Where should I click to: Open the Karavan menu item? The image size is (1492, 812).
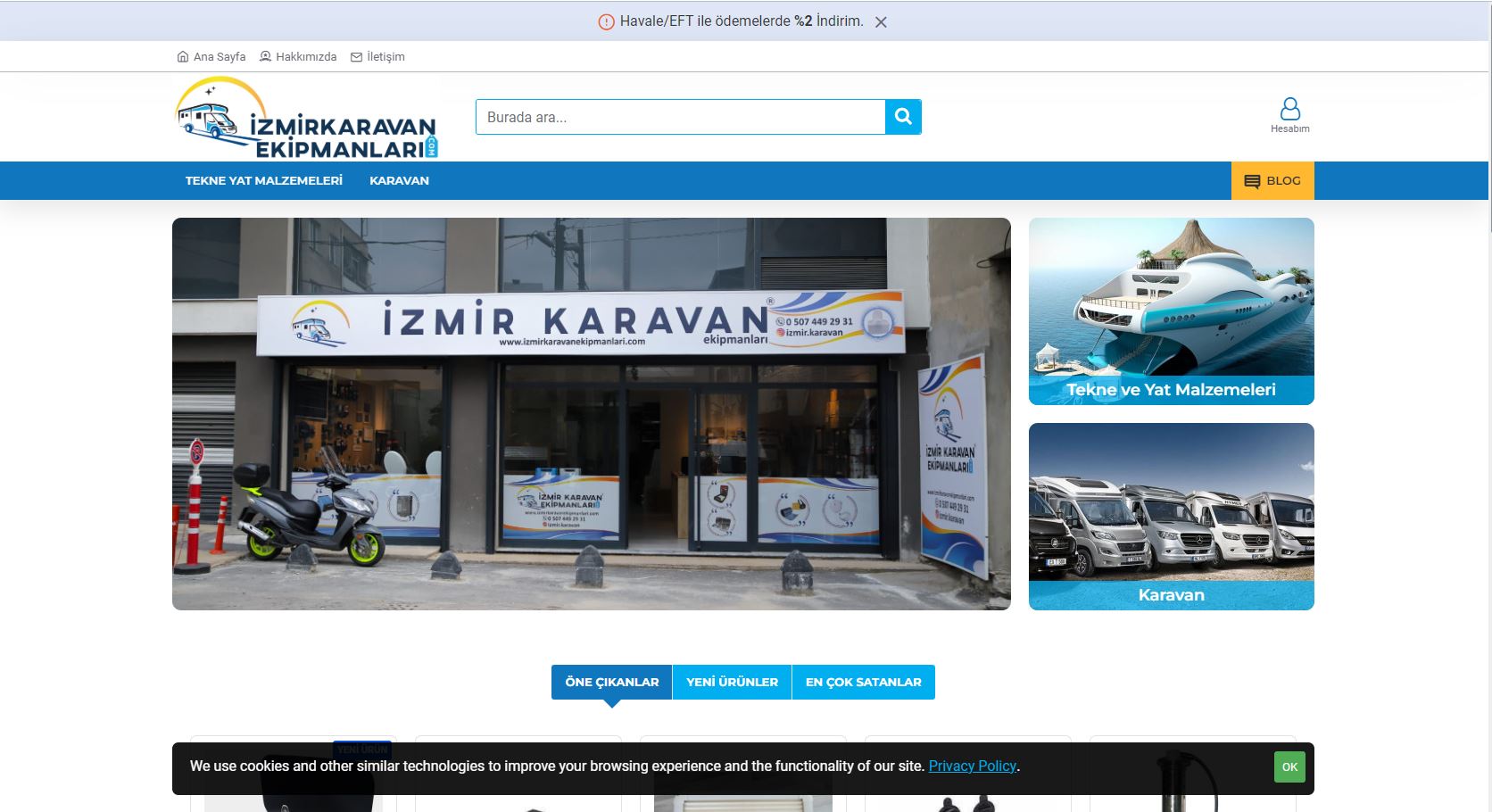(x=399, y=180)
